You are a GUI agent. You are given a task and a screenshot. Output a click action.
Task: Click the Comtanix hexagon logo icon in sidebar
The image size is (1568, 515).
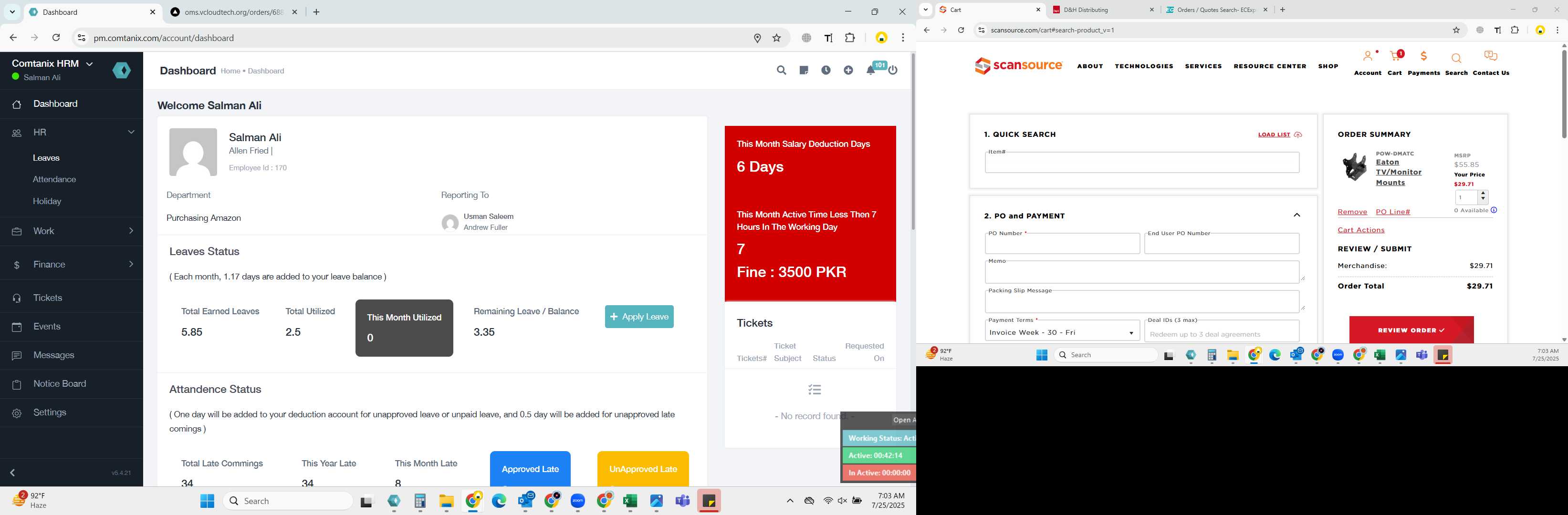pos(122,71)
